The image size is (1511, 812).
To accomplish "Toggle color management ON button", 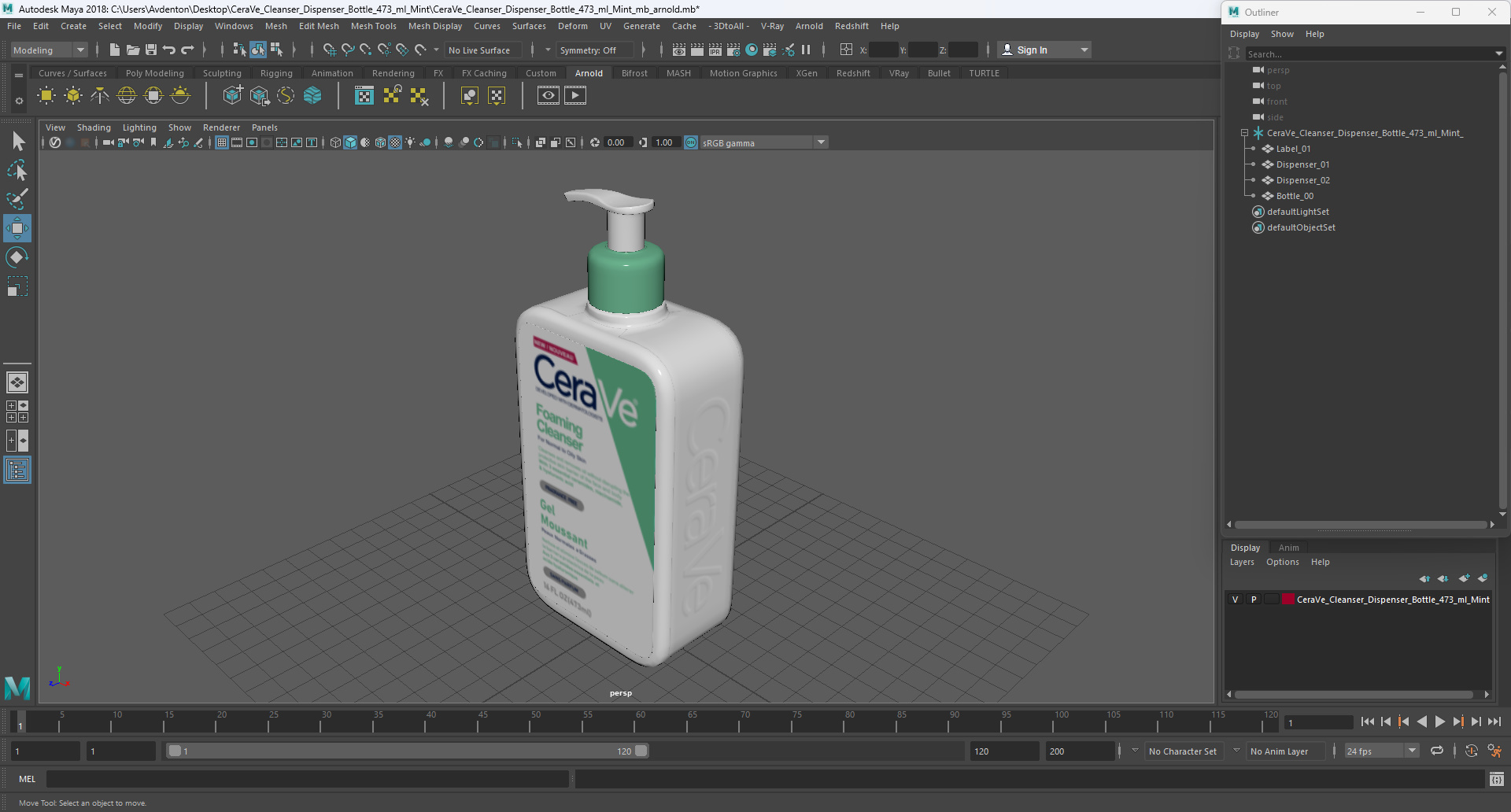I will pos(691,142).
